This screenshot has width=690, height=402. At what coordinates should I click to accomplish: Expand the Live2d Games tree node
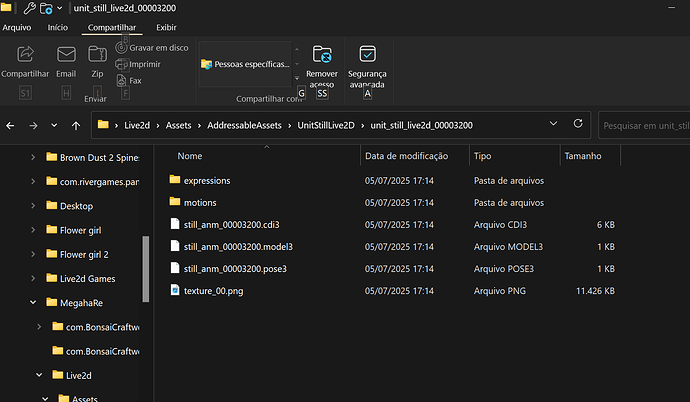tap(33, 278)
